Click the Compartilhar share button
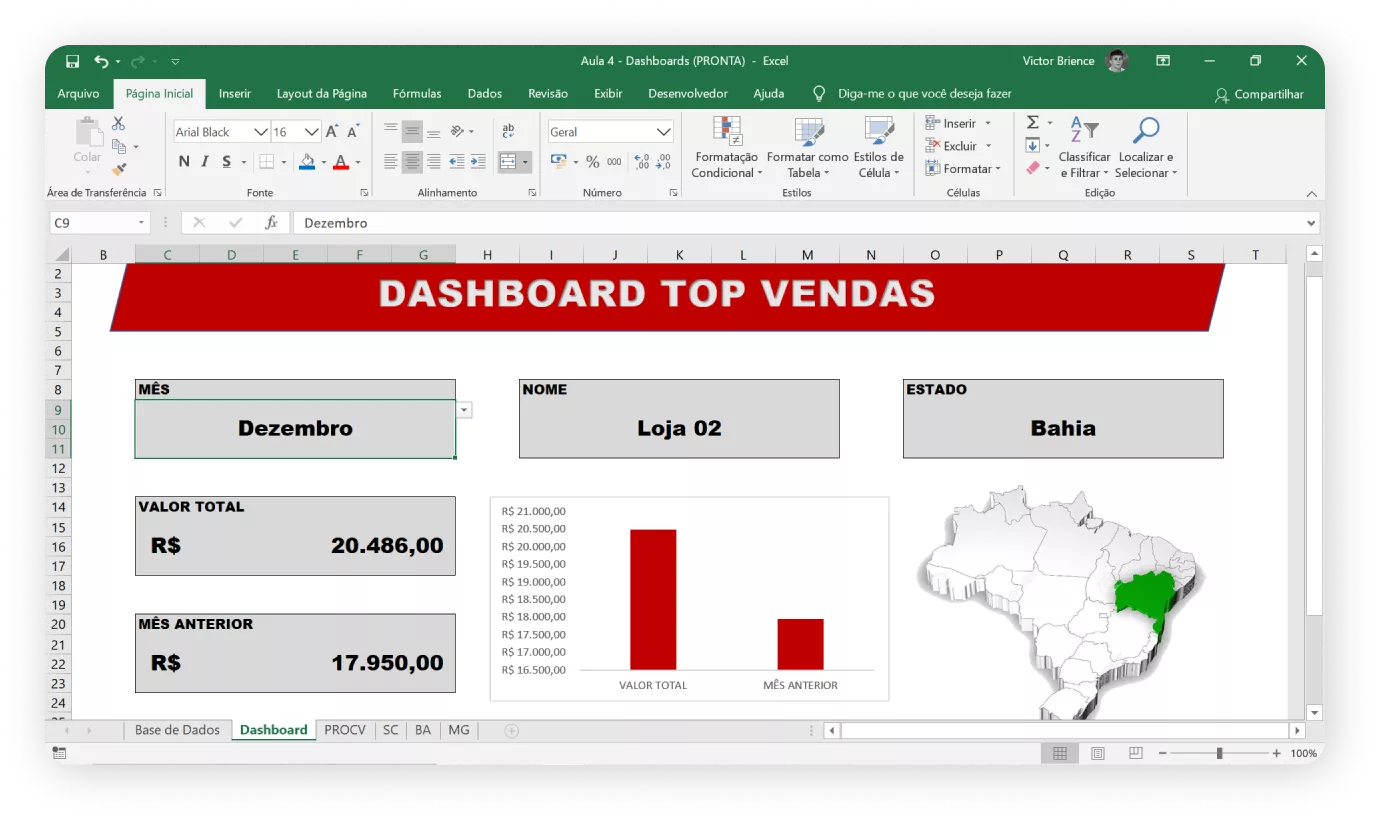The width and height of the screenshot is (1380, 820). click(x=1260, y=94)
